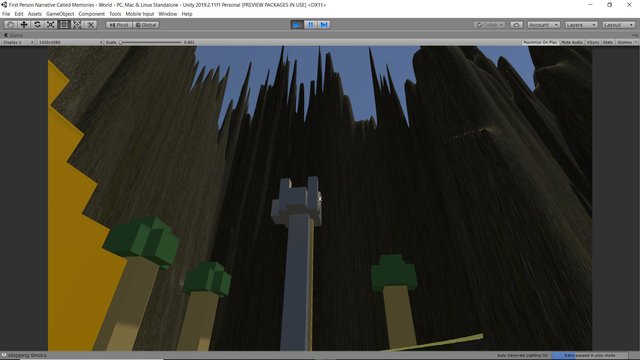Open the Component menu

point(91,14)
